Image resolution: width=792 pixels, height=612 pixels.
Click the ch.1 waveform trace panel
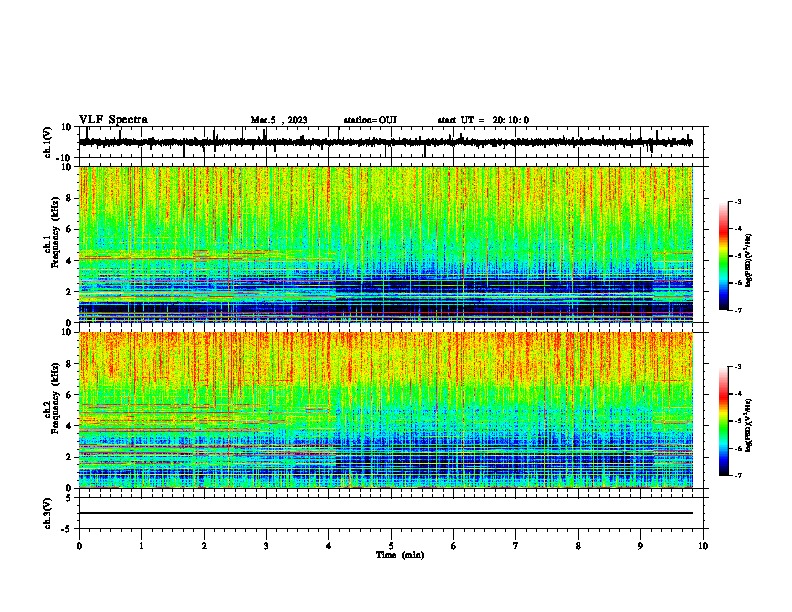click(x=391, y=142)
